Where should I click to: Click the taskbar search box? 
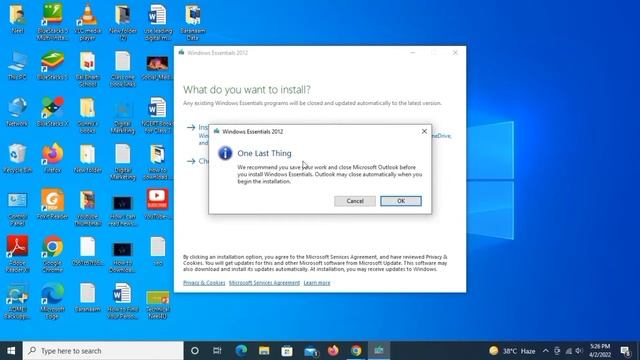pyautogui.click(x=103, y=351)
